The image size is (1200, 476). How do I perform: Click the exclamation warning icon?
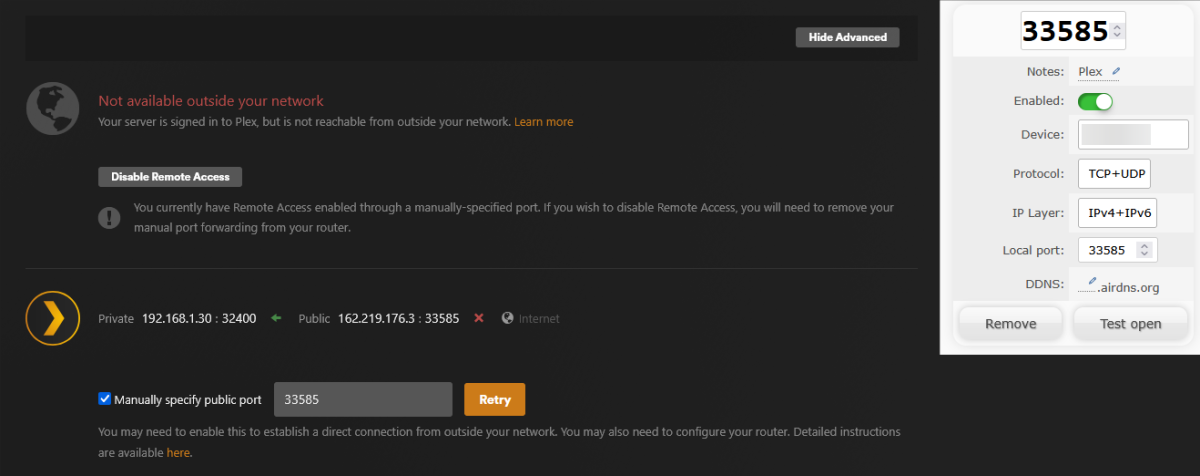click(109, 217)
